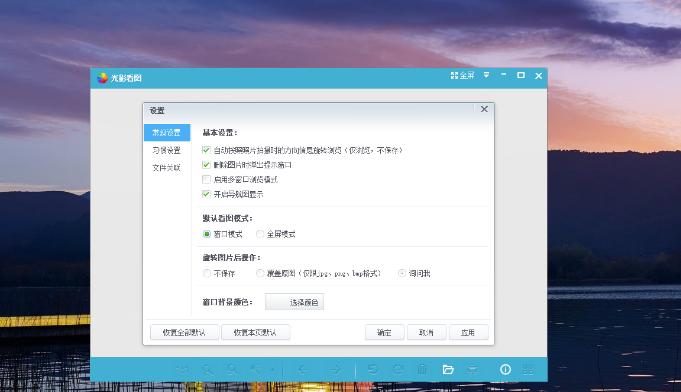681x392 pixels.
Task: Rotate image counterclockwise using toolbar icon
Action: click(x=373, y=370)
